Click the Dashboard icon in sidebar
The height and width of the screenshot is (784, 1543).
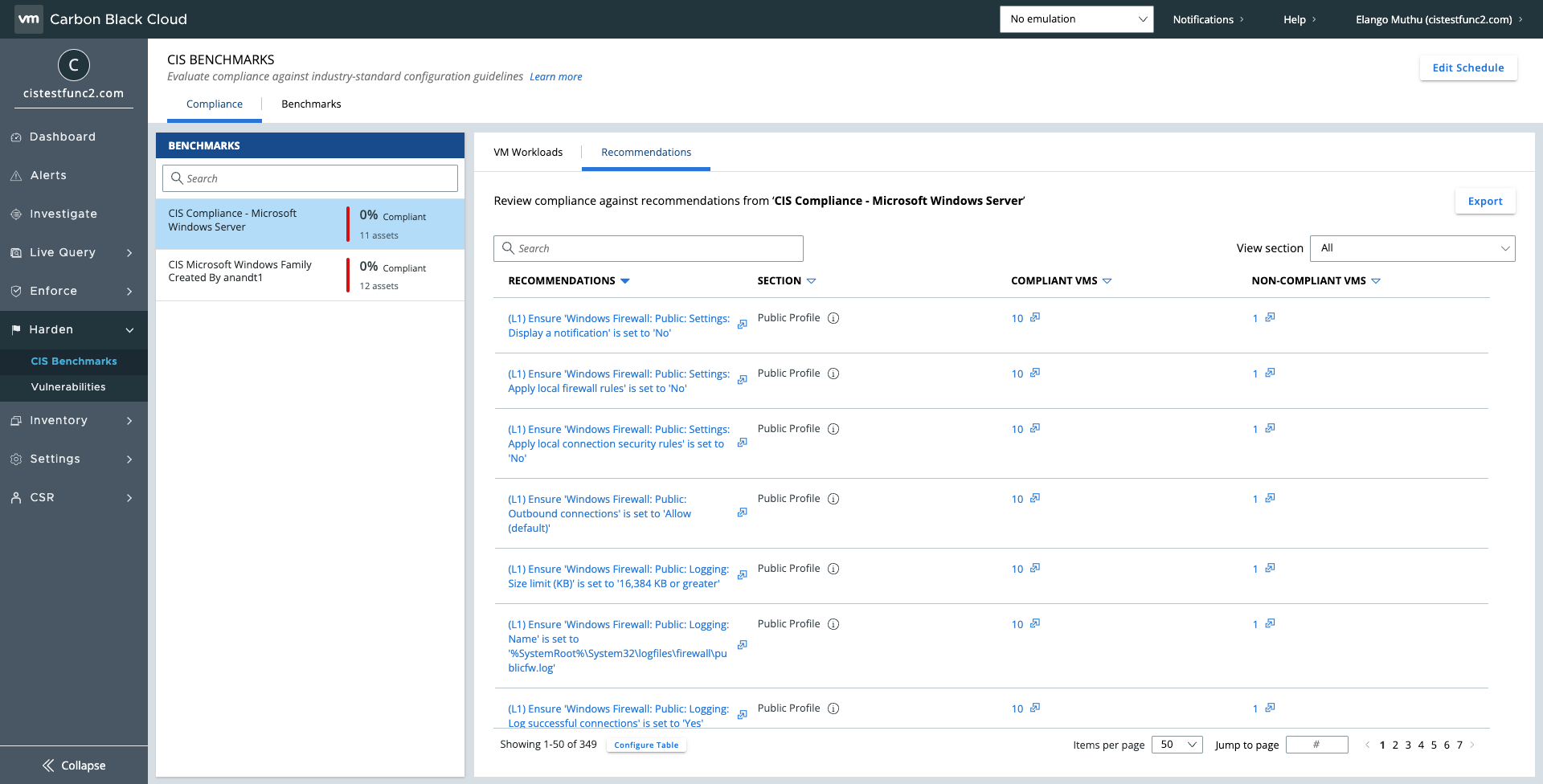pyautogui.click(x=16, y=137)
